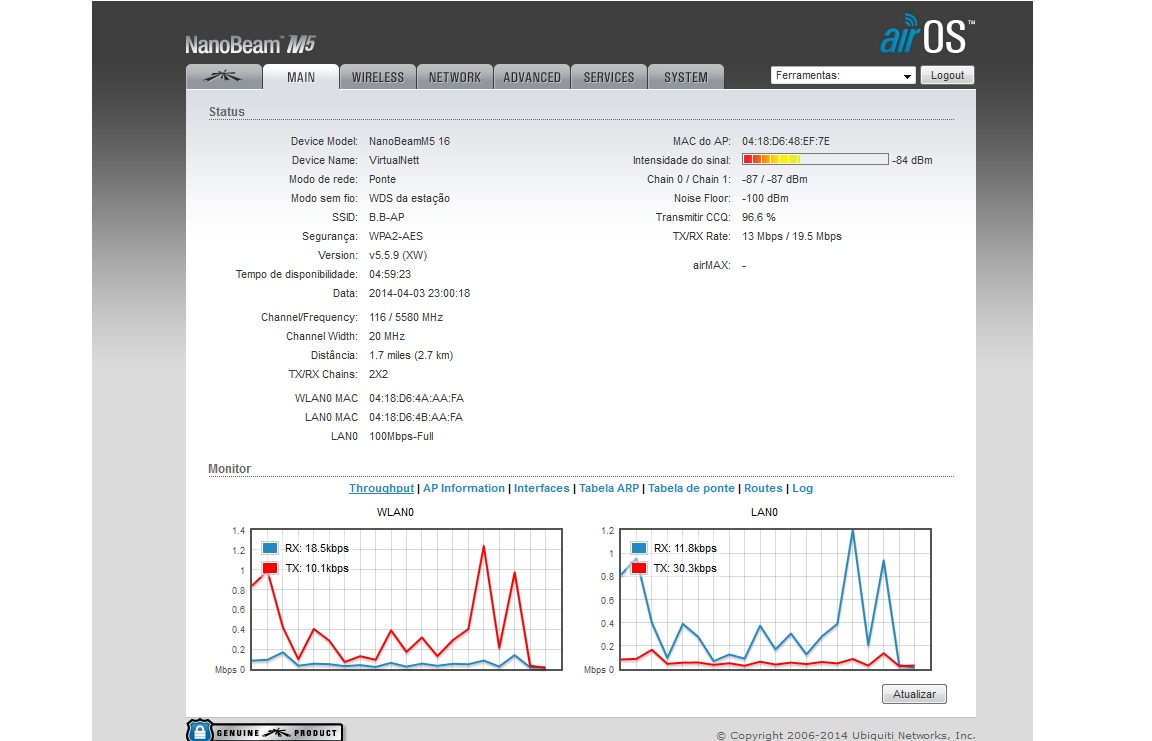Click the red TX swatch in LAN0 chart
This screenshot has width=1152, height=741.
(639, 568)
